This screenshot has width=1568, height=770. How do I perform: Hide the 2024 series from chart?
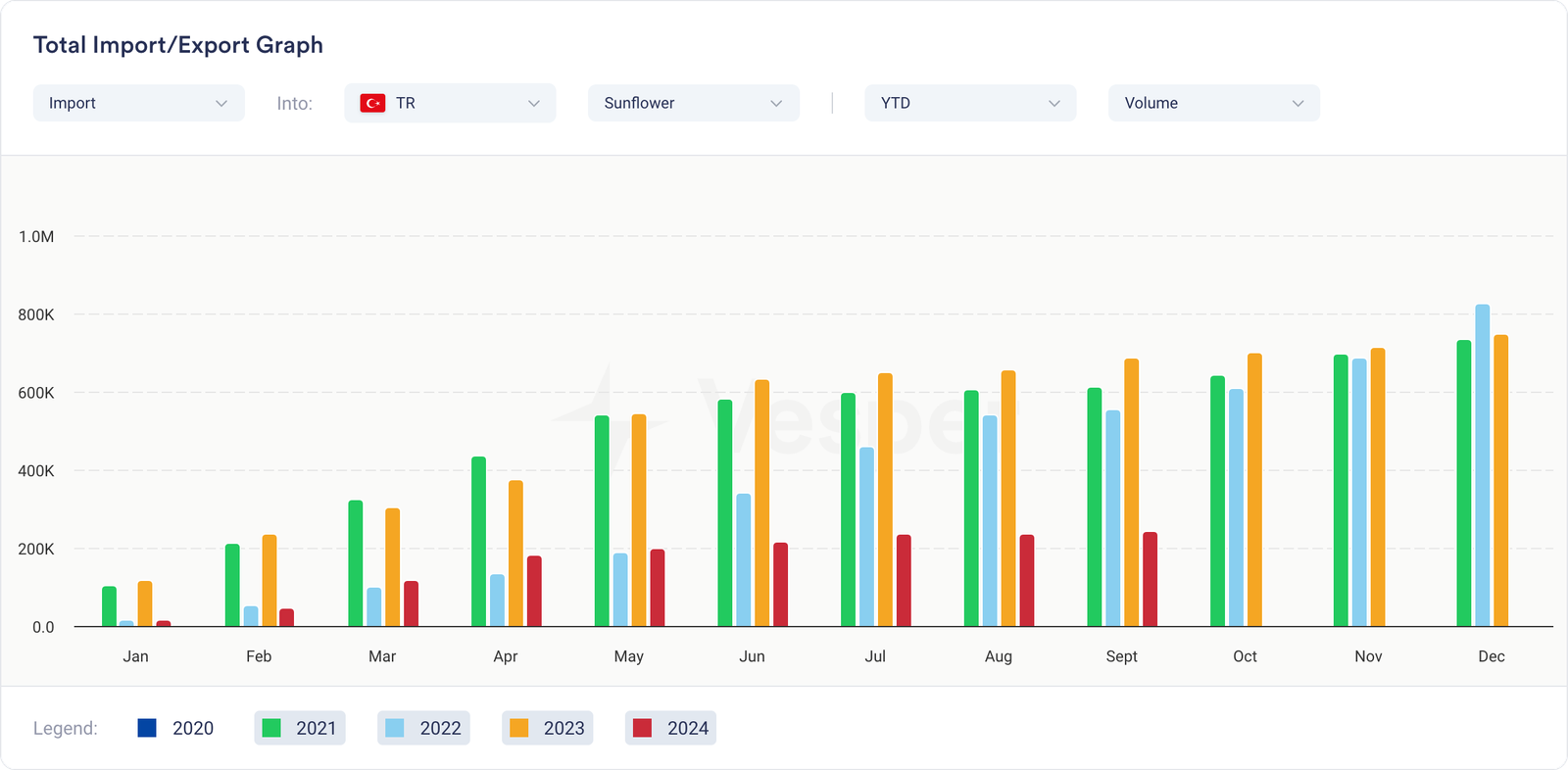pos(671,728)
